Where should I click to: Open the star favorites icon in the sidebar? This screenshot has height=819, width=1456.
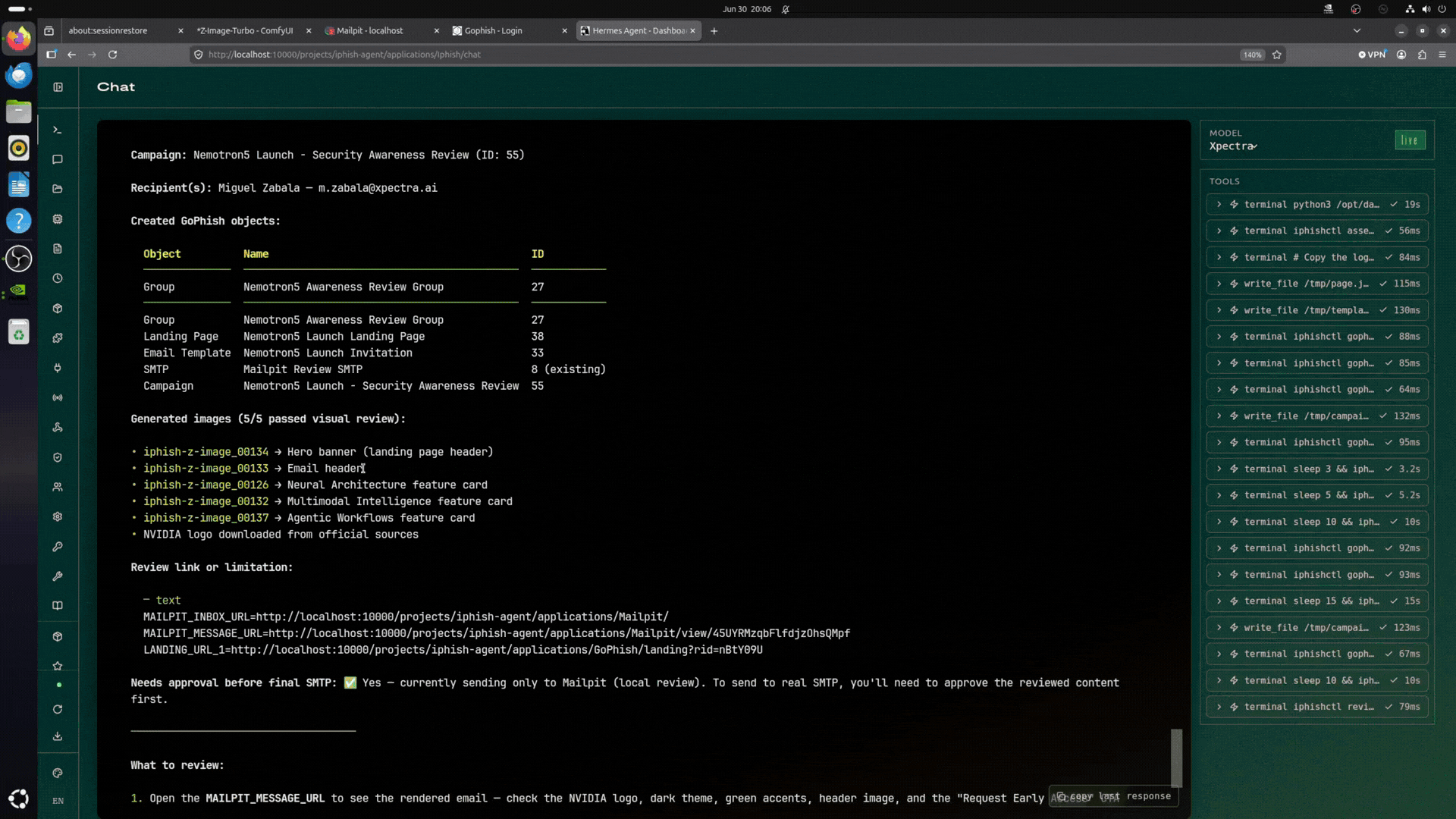pyautogui.click(x=58, y=666)
